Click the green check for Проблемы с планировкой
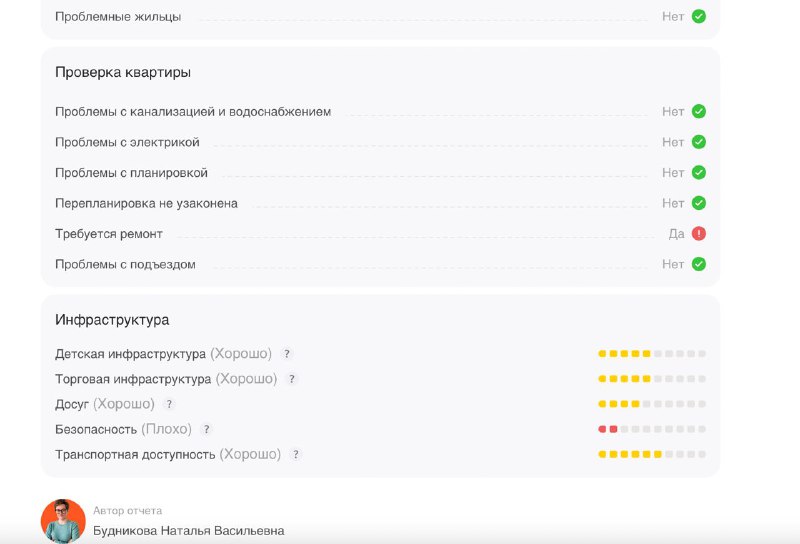800x544 pixels. point(699,172)
